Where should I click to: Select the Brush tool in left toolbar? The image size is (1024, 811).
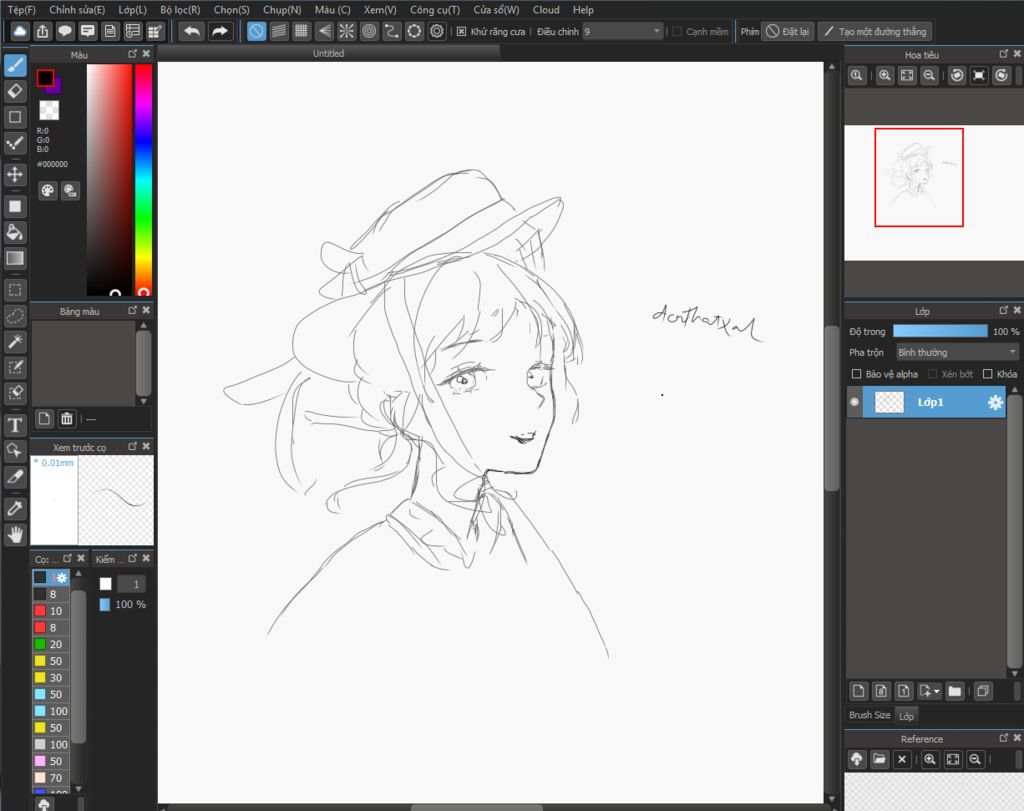click(15, 65)
